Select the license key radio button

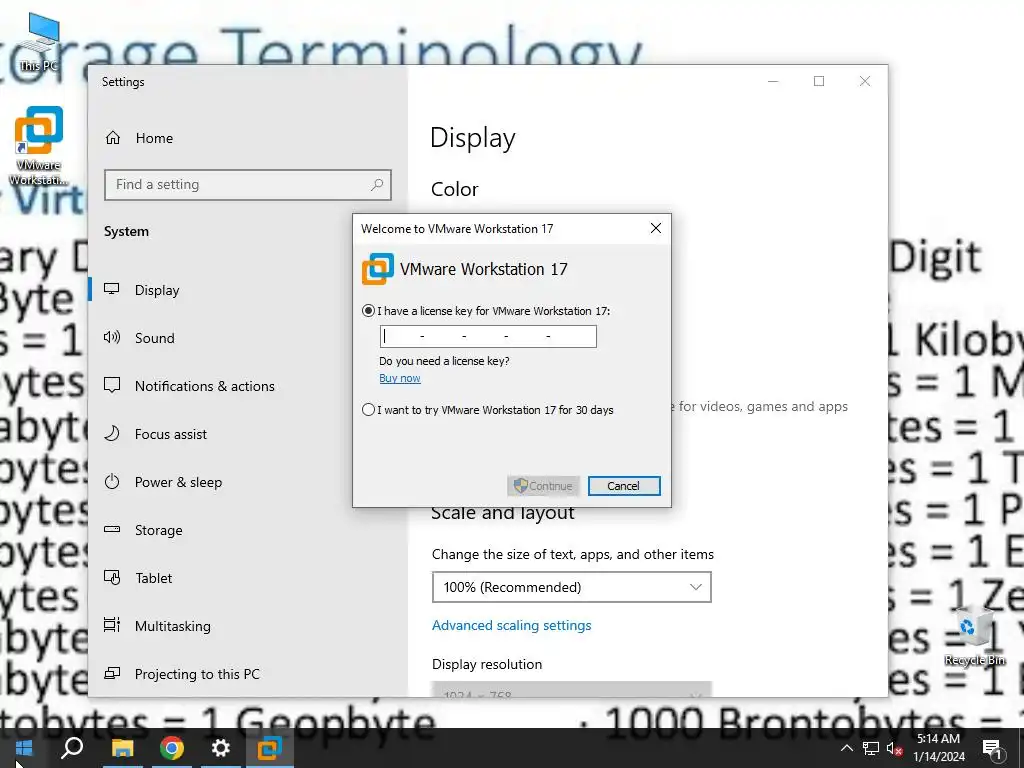[x=368, y=311]
